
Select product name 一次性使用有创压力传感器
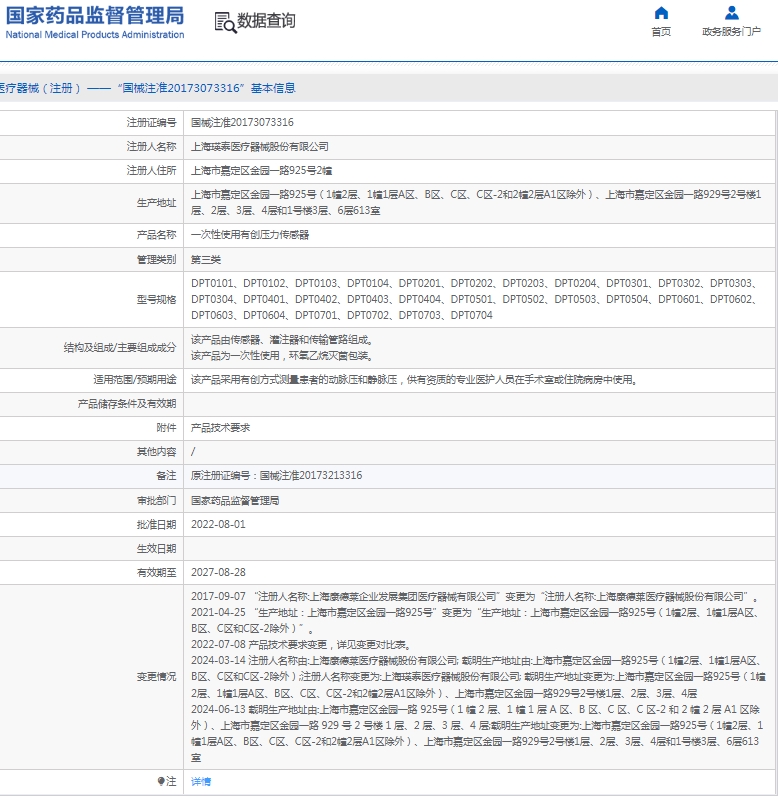tap(250, 235)
